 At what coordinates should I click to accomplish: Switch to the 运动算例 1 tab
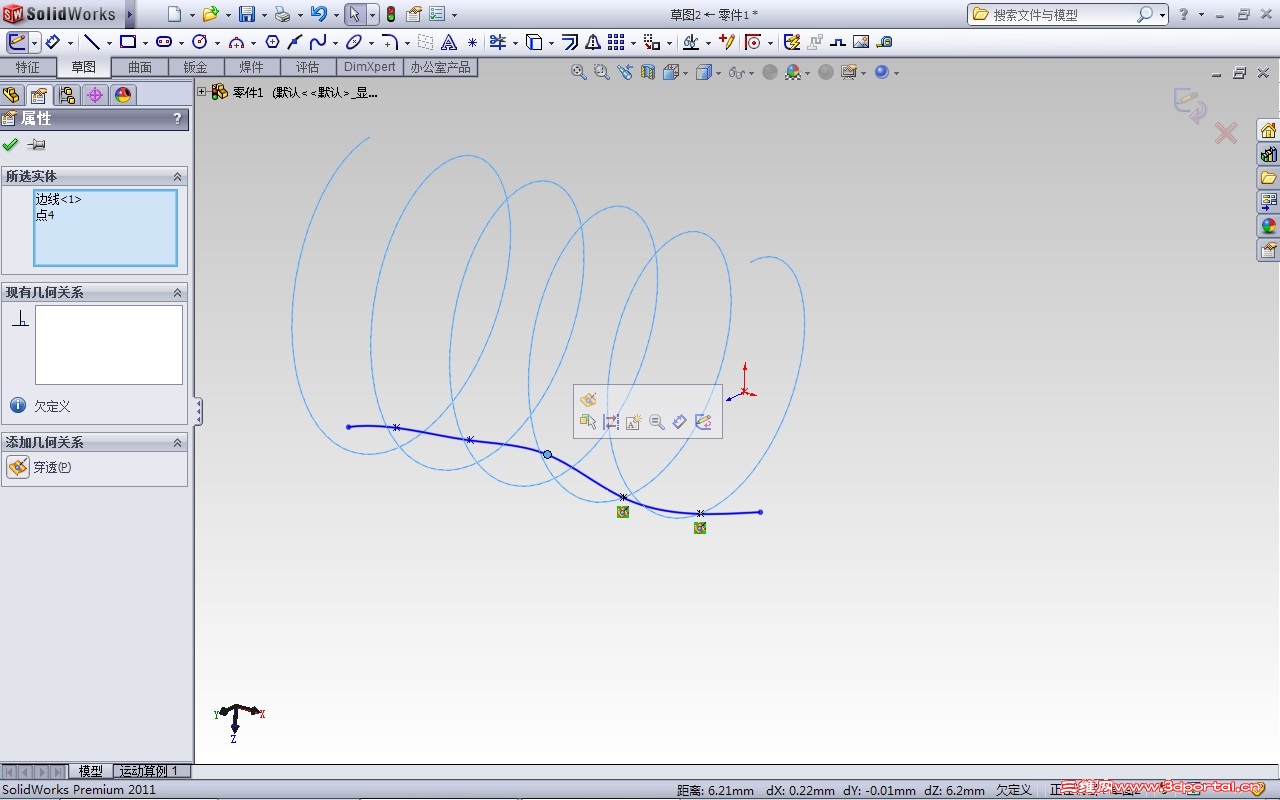point(149,771)
